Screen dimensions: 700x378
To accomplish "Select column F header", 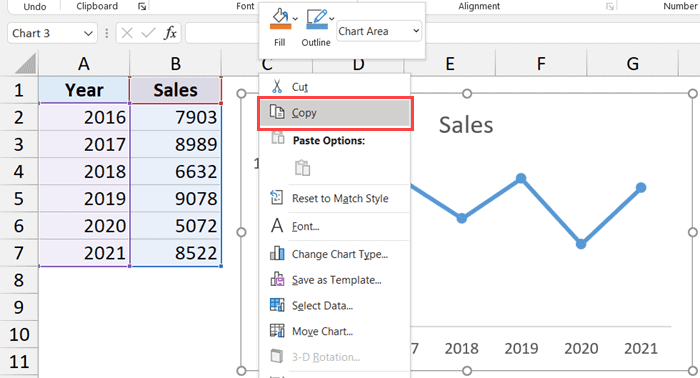I will click(x=541, y=63).
